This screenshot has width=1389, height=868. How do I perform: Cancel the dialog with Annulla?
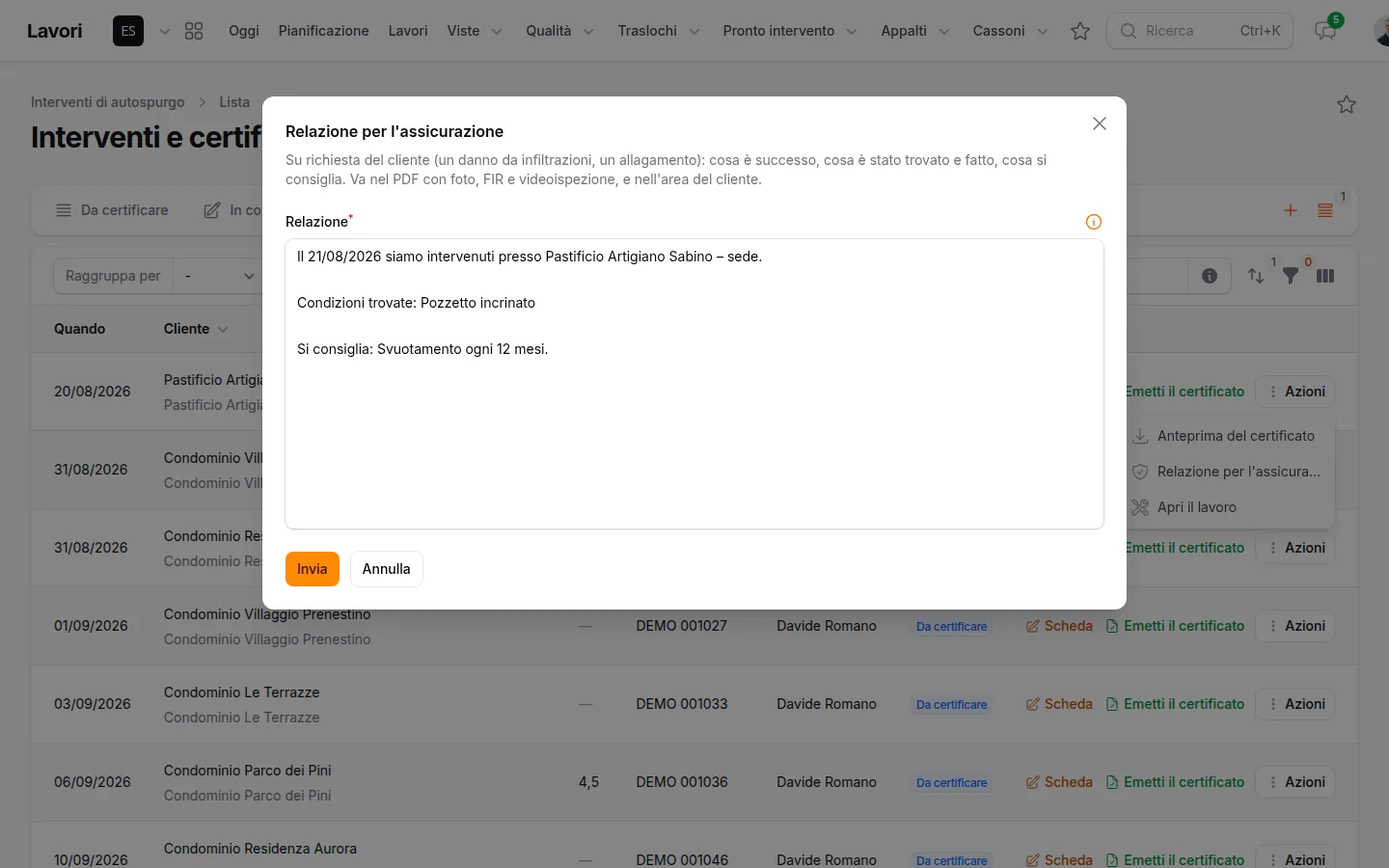[387, 569]
